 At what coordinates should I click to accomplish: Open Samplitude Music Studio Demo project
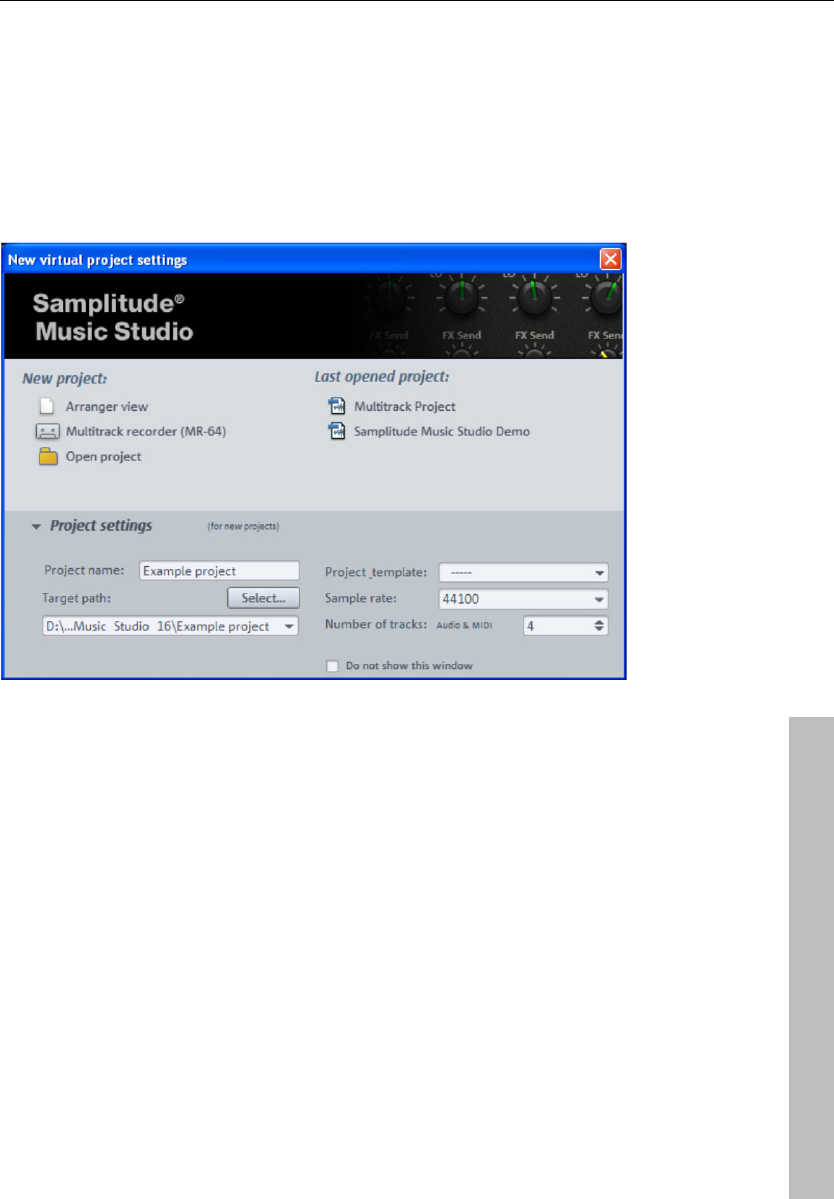click(442, 431)
